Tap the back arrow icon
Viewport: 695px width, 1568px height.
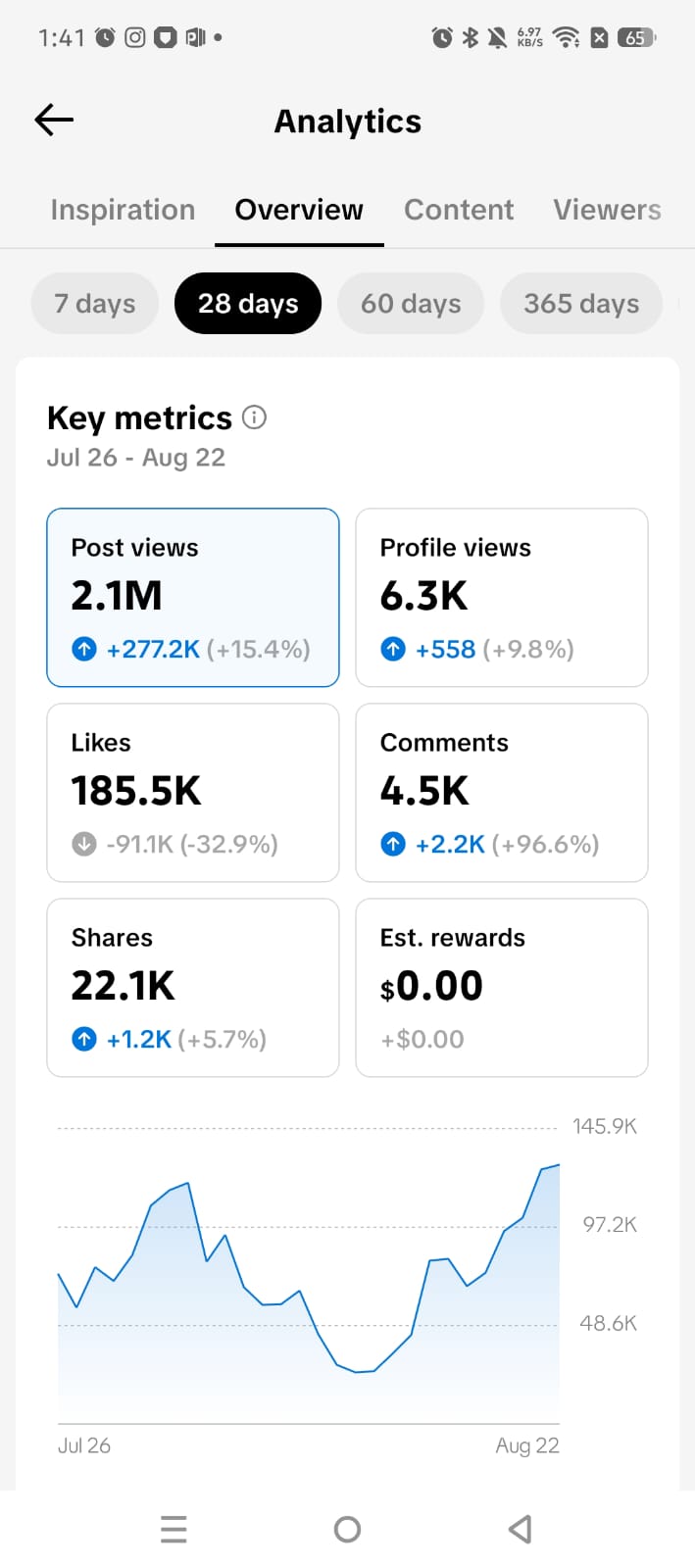[x=54, y=121]
